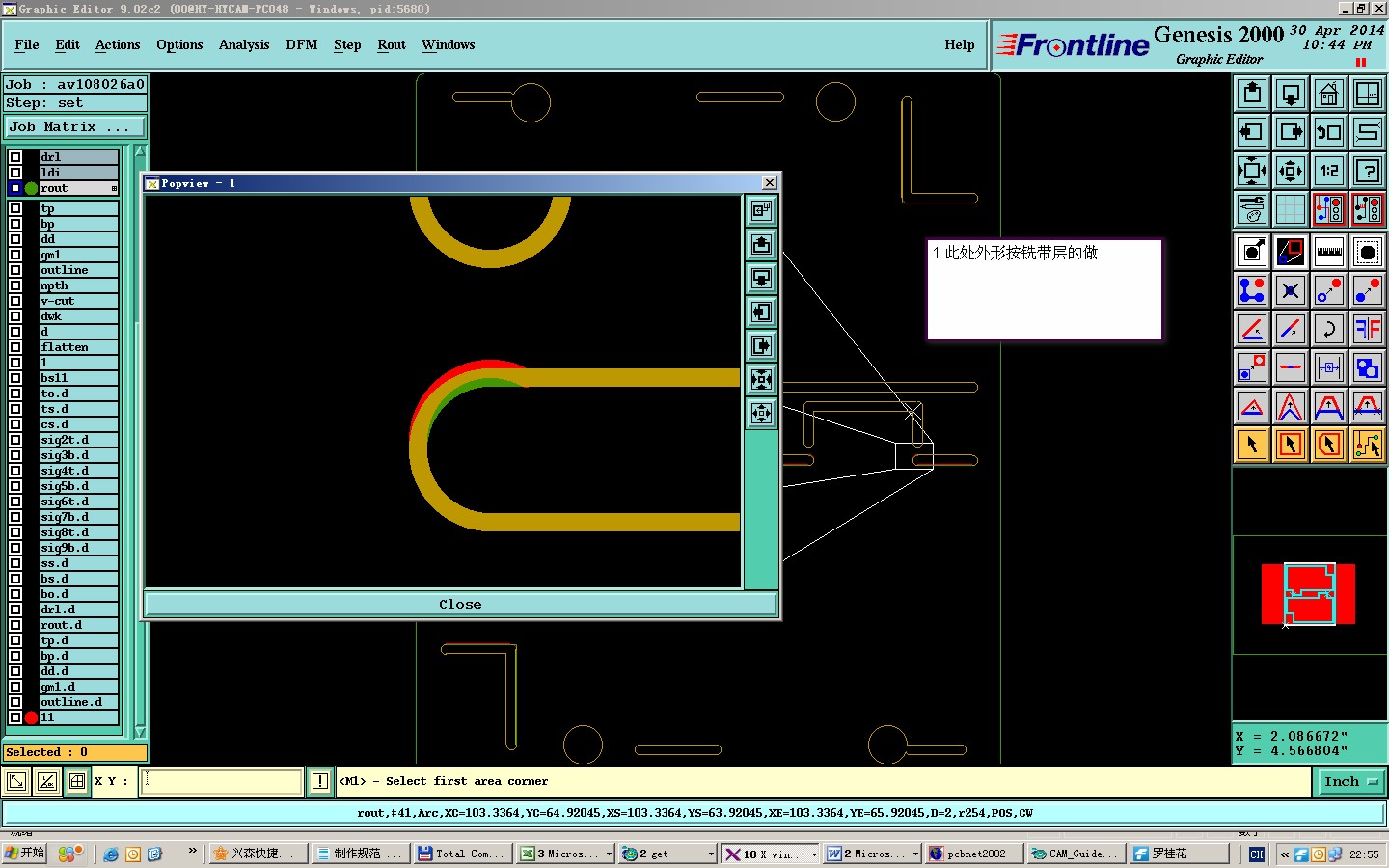The width and height of the screenshot is (1389, 868).
Task: Toggle the v-cut layer checkbox
Action: click(15, 301)
